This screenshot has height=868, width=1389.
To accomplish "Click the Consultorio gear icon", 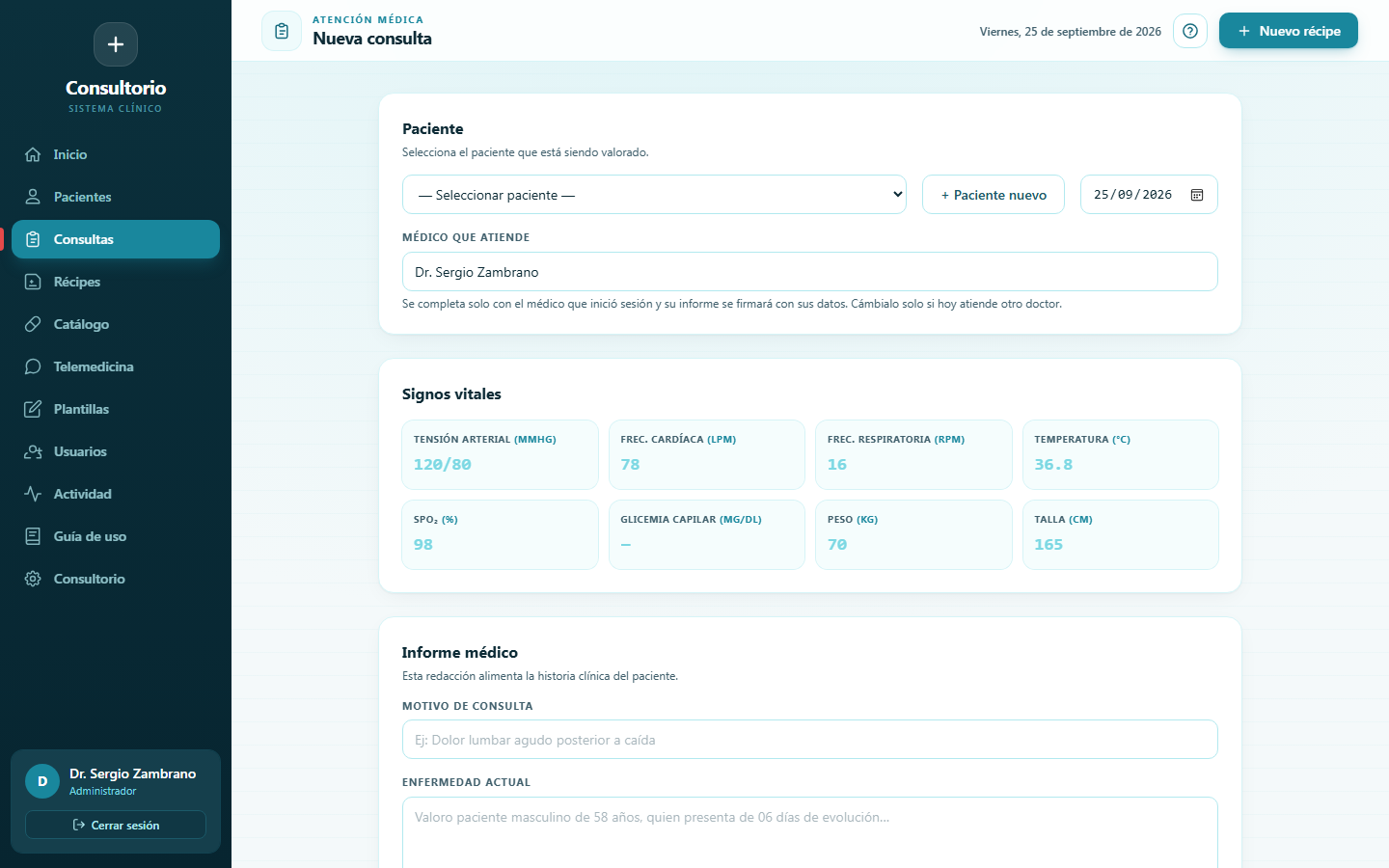I will [33, 579].
